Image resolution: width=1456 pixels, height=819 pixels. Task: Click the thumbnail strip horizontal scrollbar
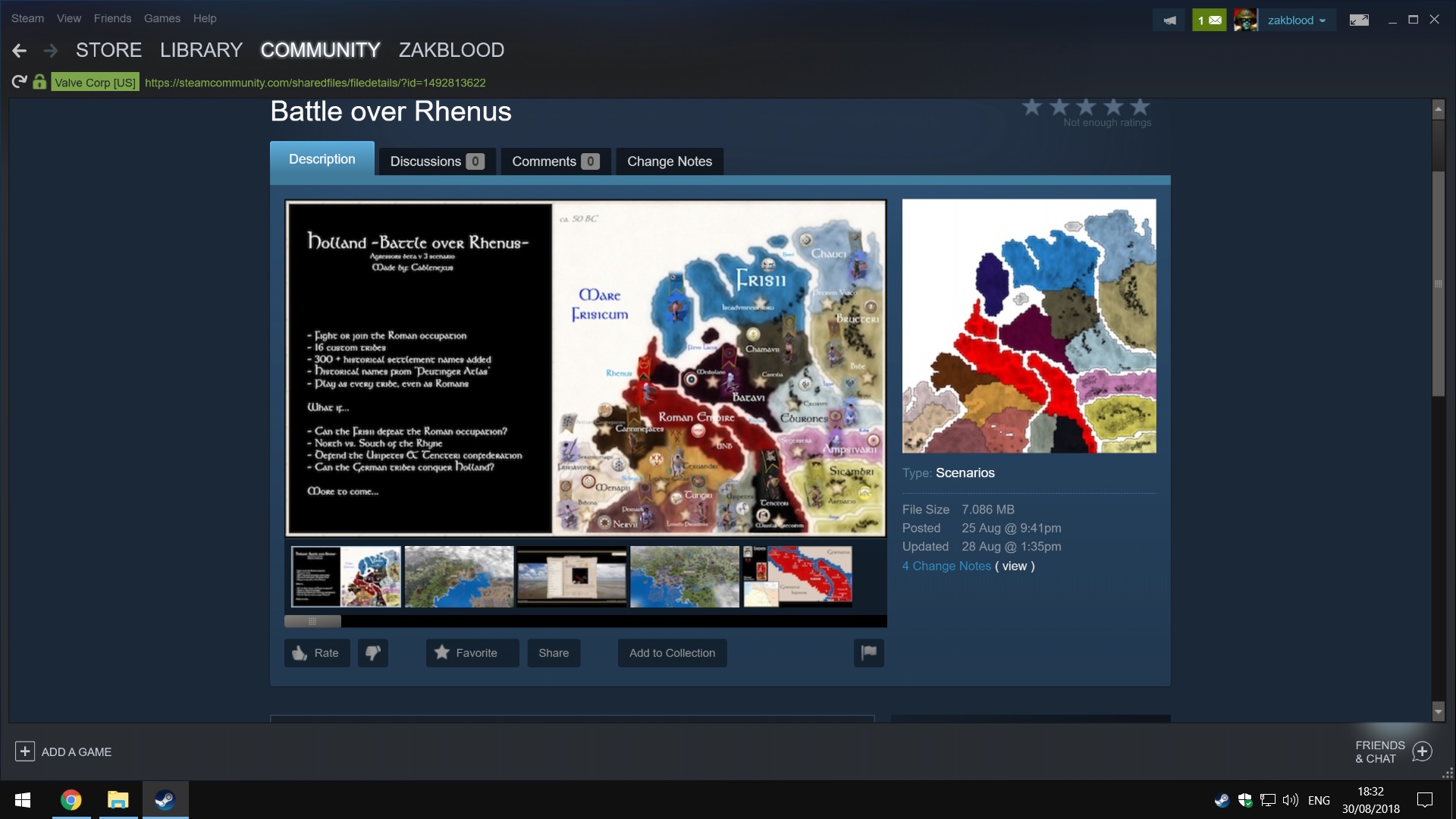(312, 622)
